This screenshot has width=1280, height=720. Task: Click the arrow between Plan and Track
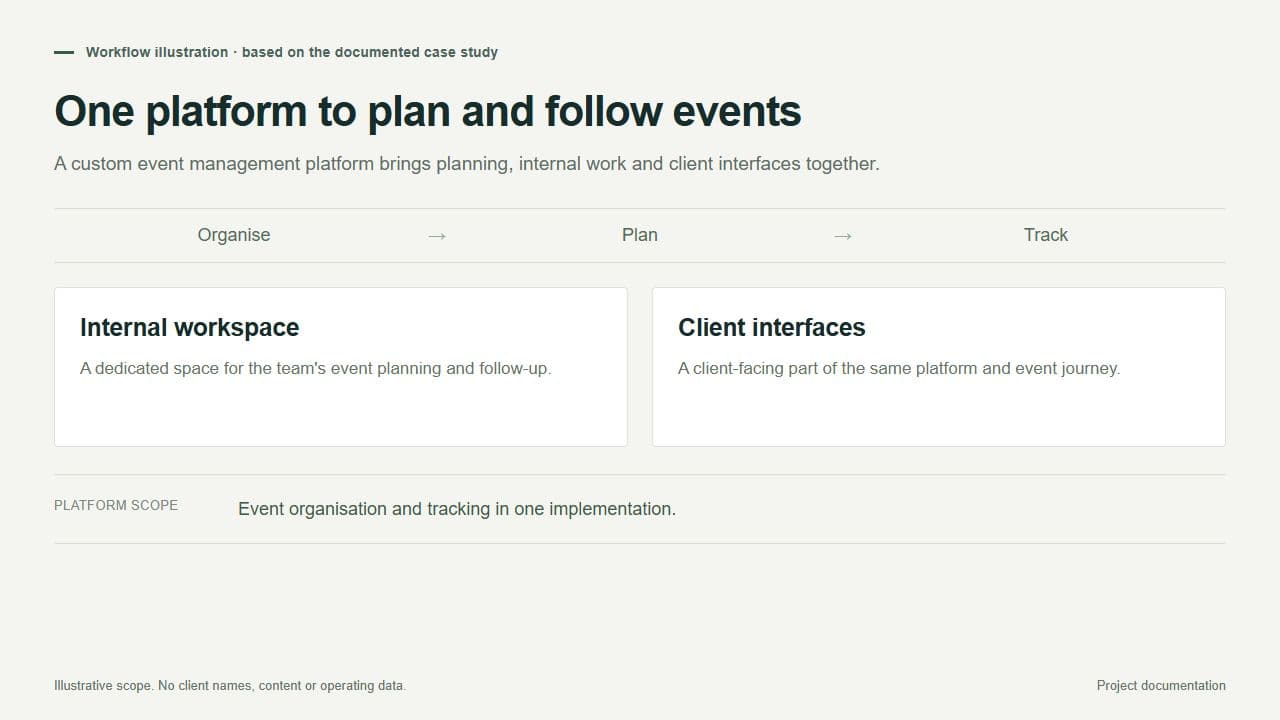pyautogui.click(x=843, y=236)
